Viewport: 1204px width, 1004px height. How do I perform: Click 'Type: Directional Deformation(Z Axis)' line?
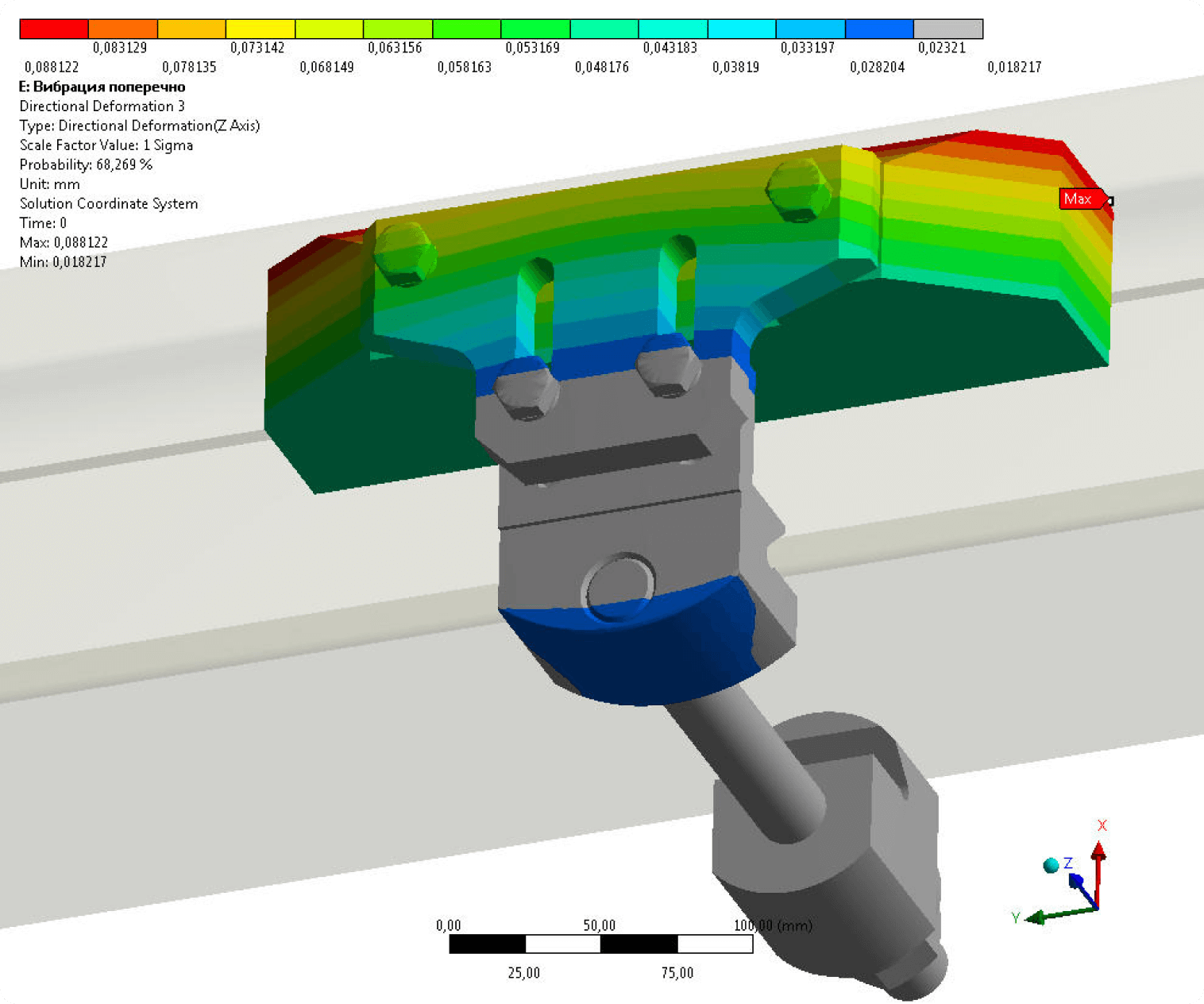[139, 125]
